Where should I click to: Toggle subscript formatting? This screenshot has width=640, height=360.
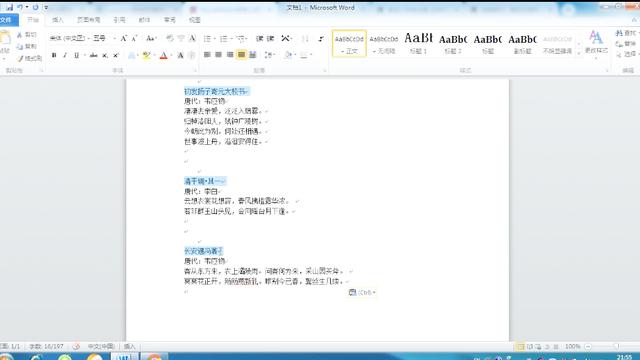(x=105, y=55)
